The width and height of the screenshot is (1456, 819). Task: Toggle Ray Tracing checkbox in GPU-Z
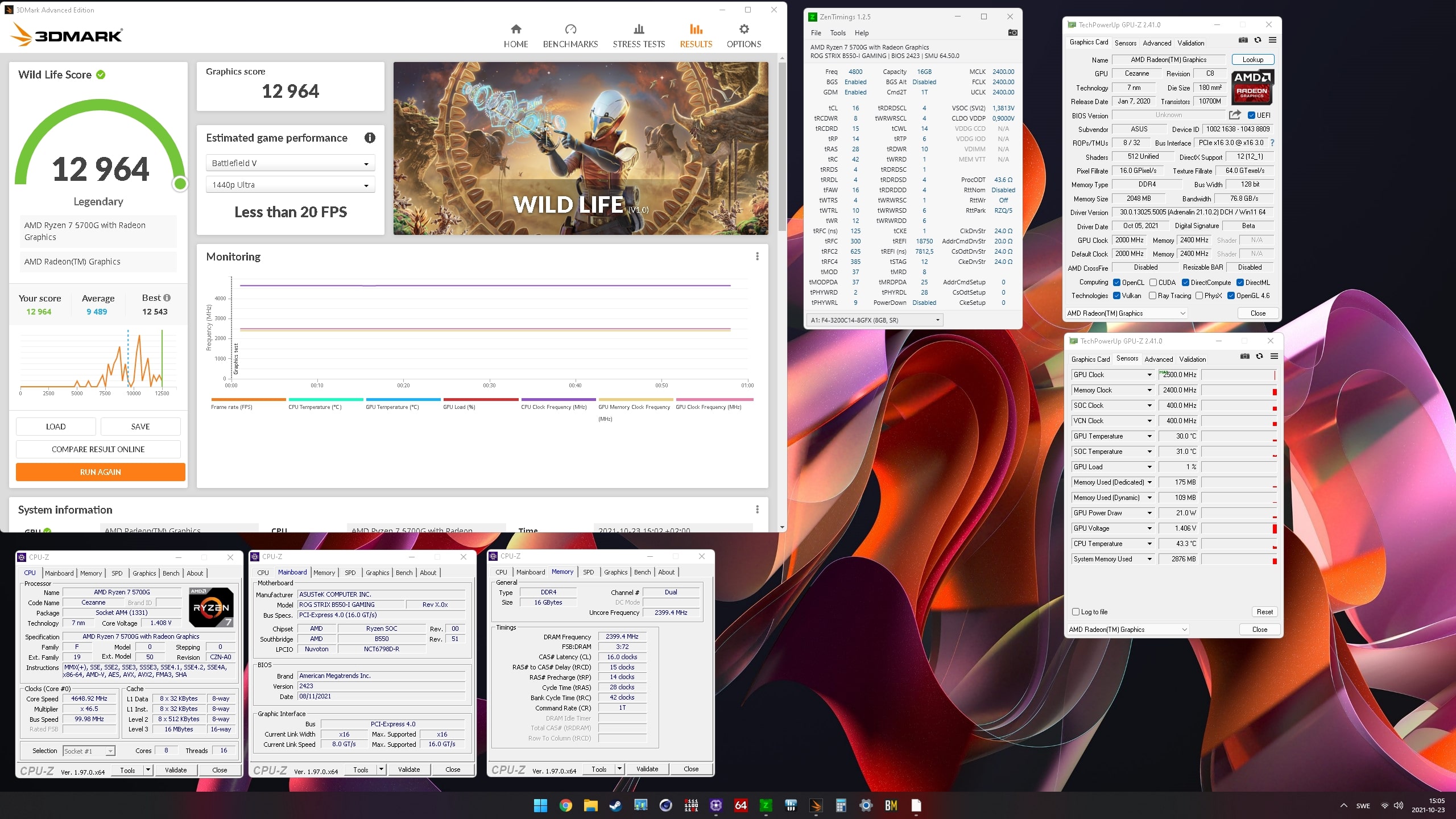(x=1152, y=296)
